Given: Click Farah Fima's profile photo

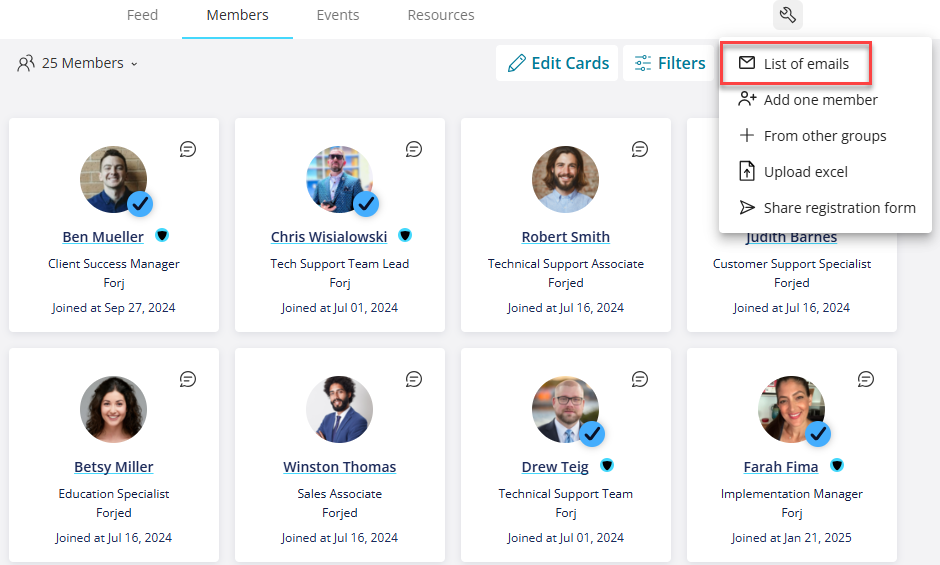Looking at the screenshot, I should tap(791, 409).
